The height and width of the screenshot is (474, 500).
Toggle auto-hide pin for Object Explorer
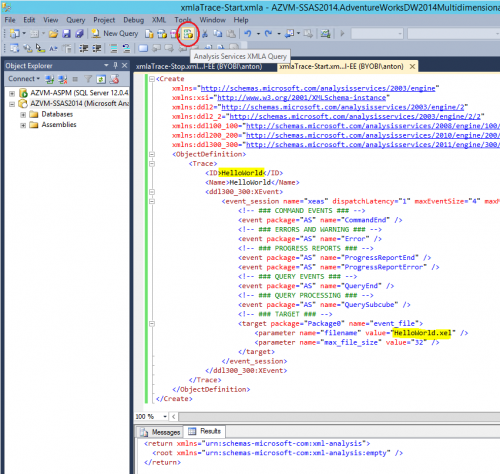(x=115, y=65)
